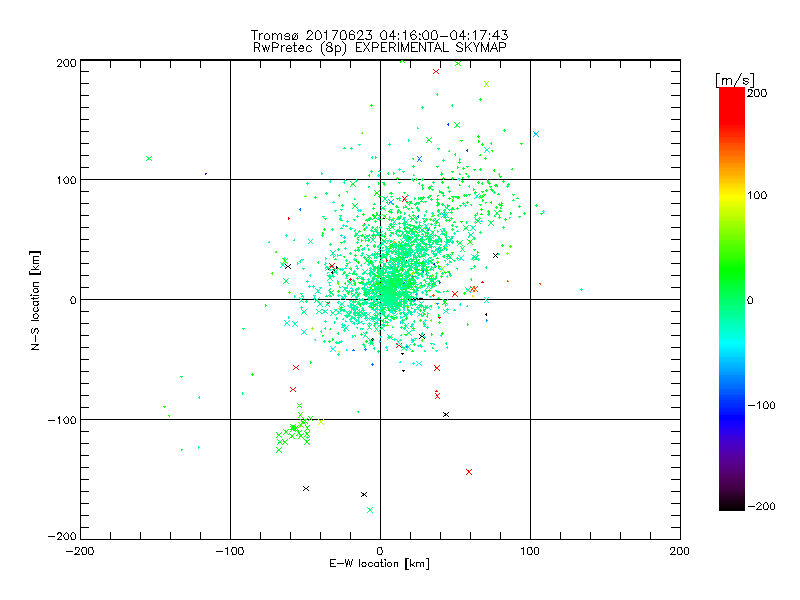Click the x-axis tick label '200'

pyautogui.click(x=680, y=551)
